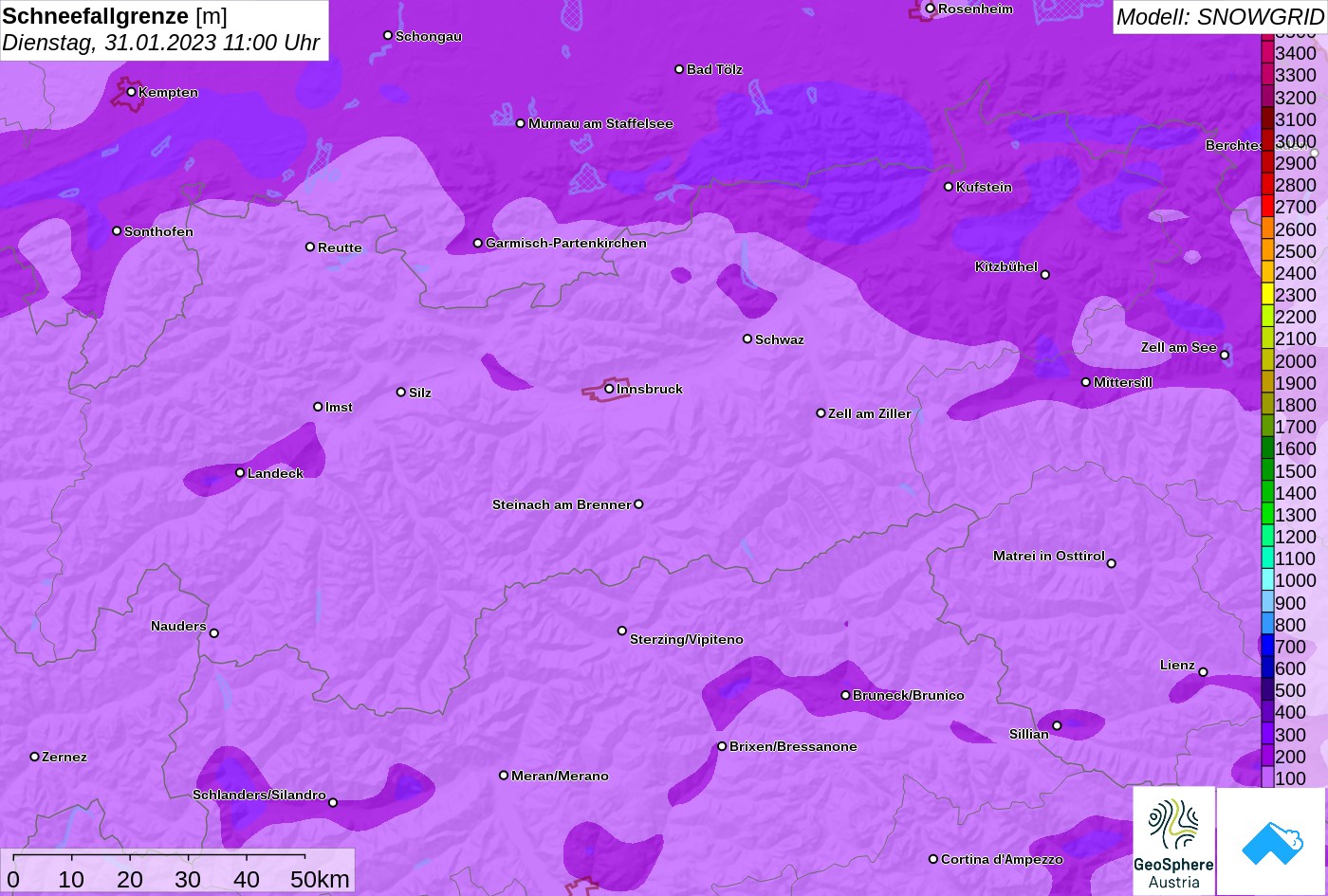
Task: Select the Kufstein location dot
Action: tap(949, 187)
